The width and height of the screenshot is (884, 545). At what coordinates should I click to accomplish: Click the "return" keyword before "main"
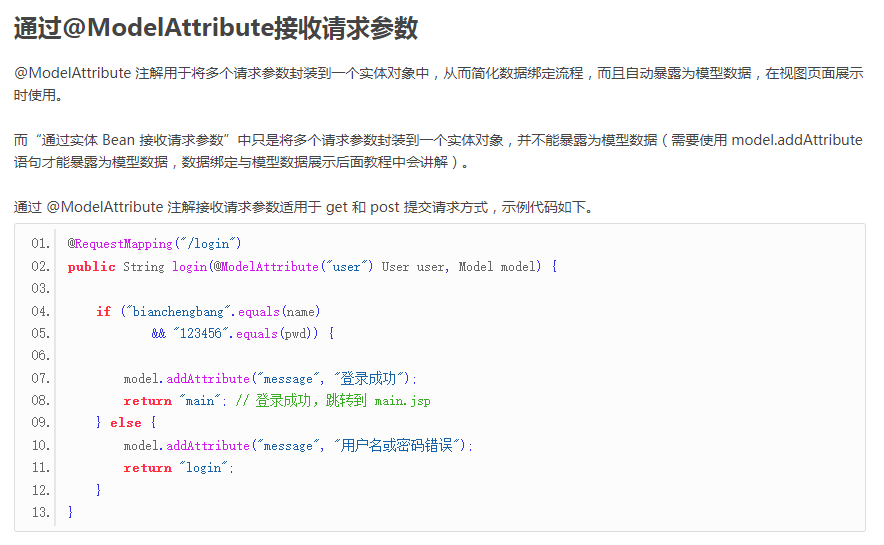tap(147, 401)
